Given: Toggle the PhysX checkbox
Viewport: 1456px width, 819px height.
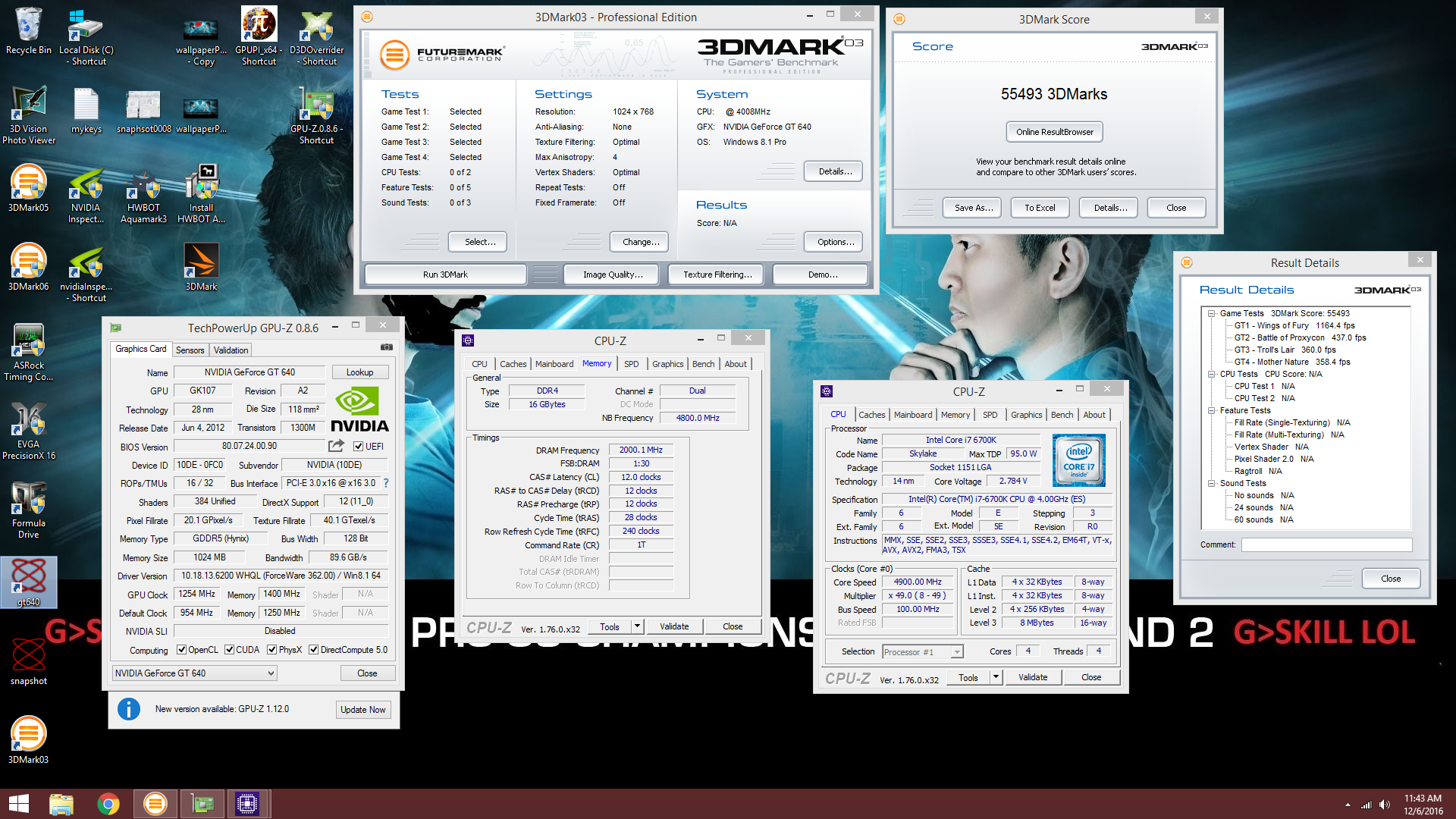Looking at the screenshot, I should click(x=271, y=650).
